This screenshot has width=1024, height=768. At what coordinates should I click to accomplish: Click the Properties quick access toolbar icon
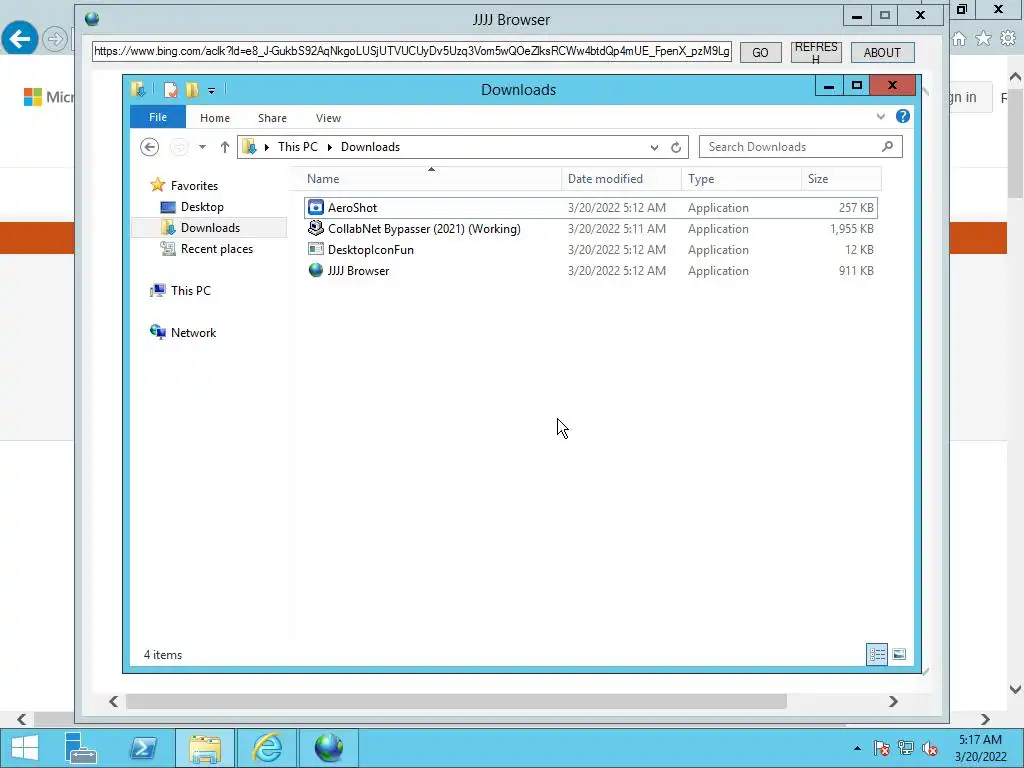pos(170,89)
